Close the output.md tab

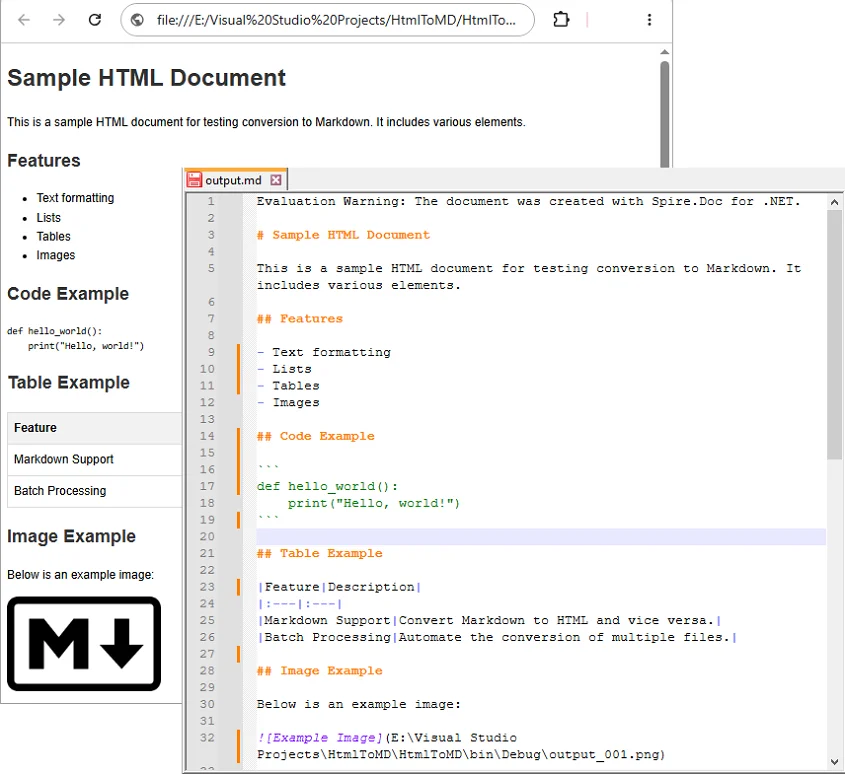pyautogui.click(x=276, y=180)
